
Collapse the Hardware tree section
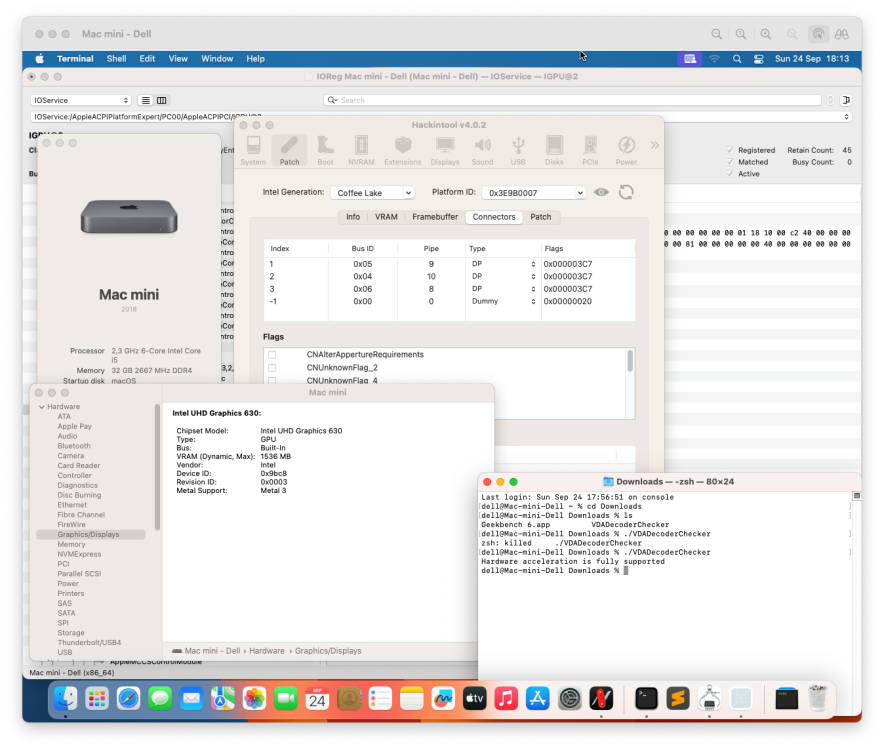tap(42, 407)
